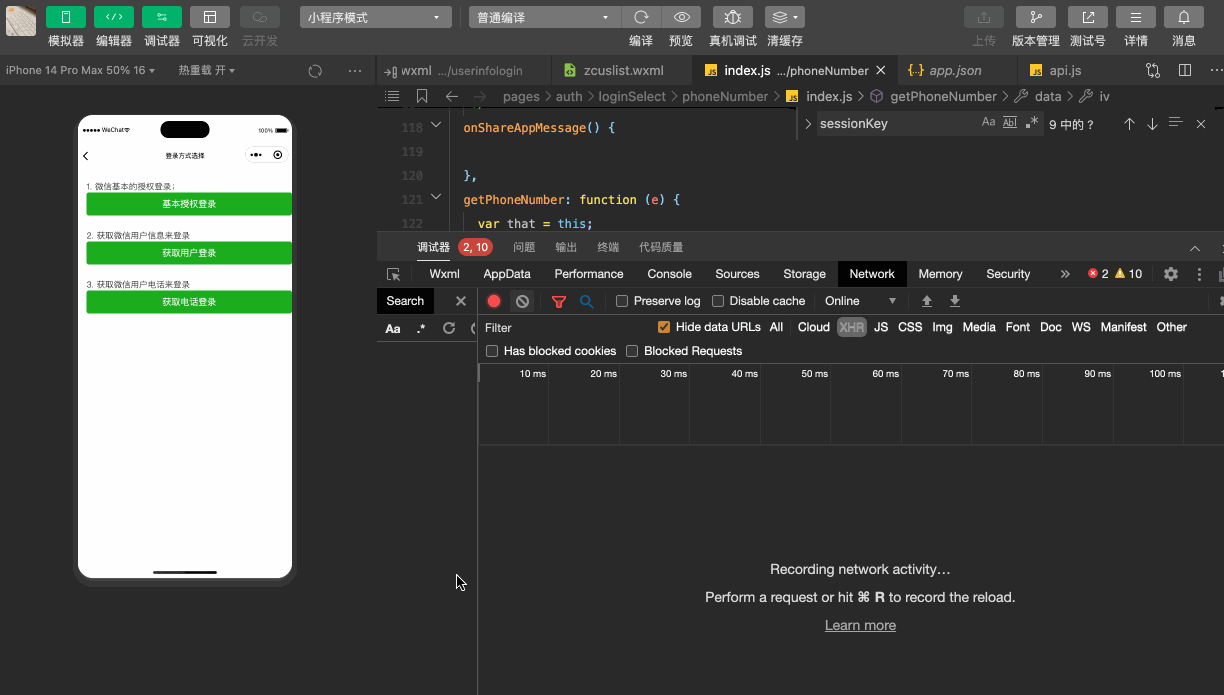
Task: Uncheck the Hide data URLs checkbox
Action: click(x=664, y=327)
